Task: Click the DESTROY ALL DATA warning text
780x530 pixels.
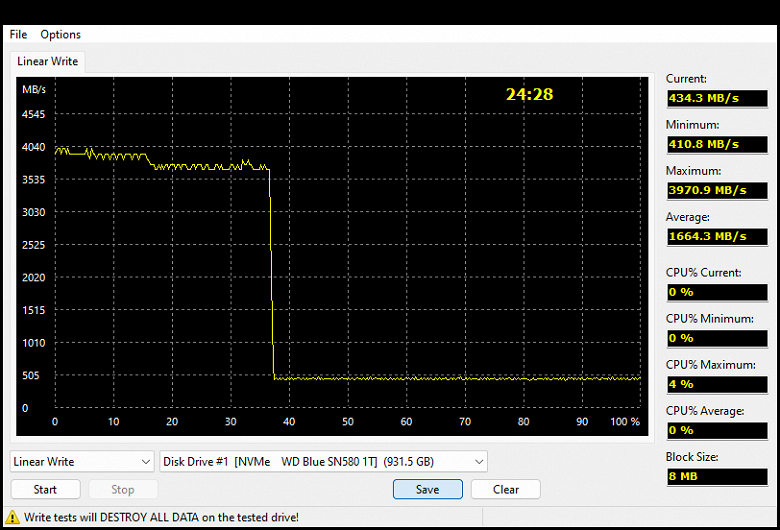Action: coord(161,517)
